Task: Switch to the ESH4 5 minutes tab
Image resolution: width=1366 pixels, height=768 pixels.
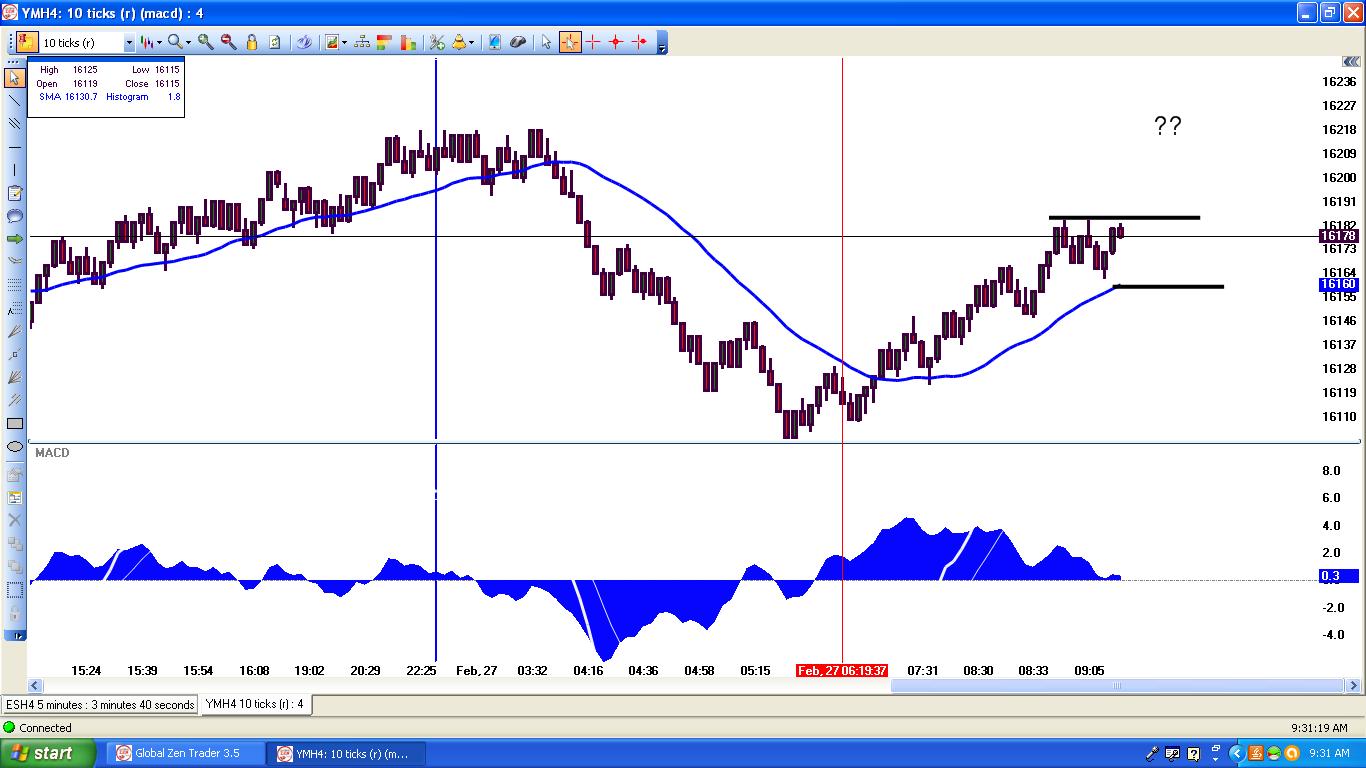Action: pyautogui.click(x=99, y=704)
